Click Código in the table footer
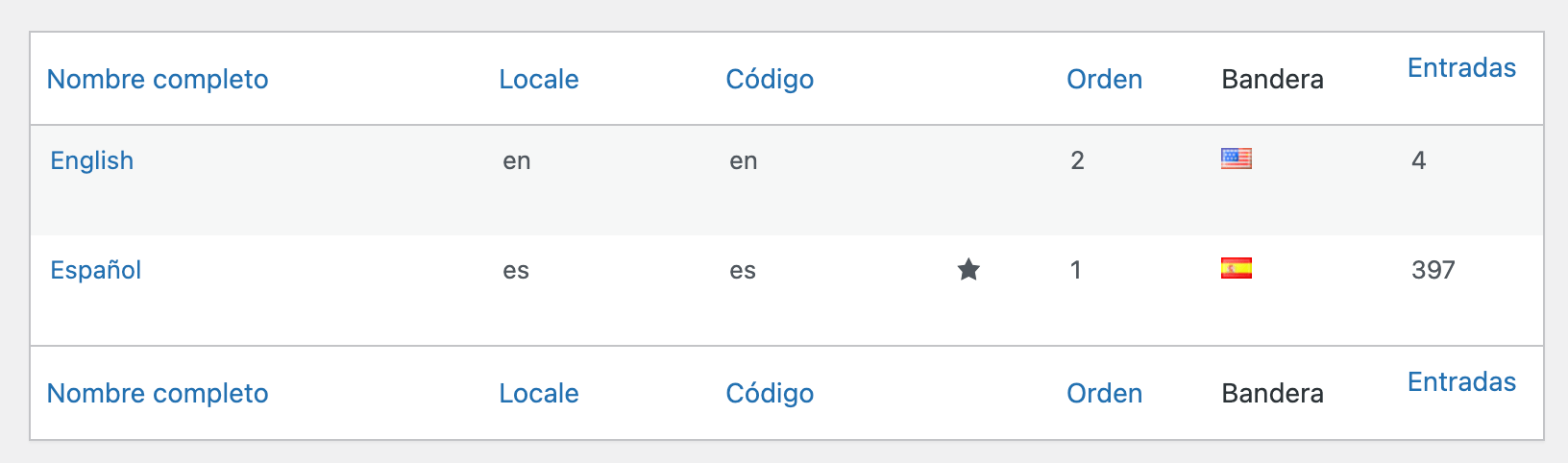 770,393
